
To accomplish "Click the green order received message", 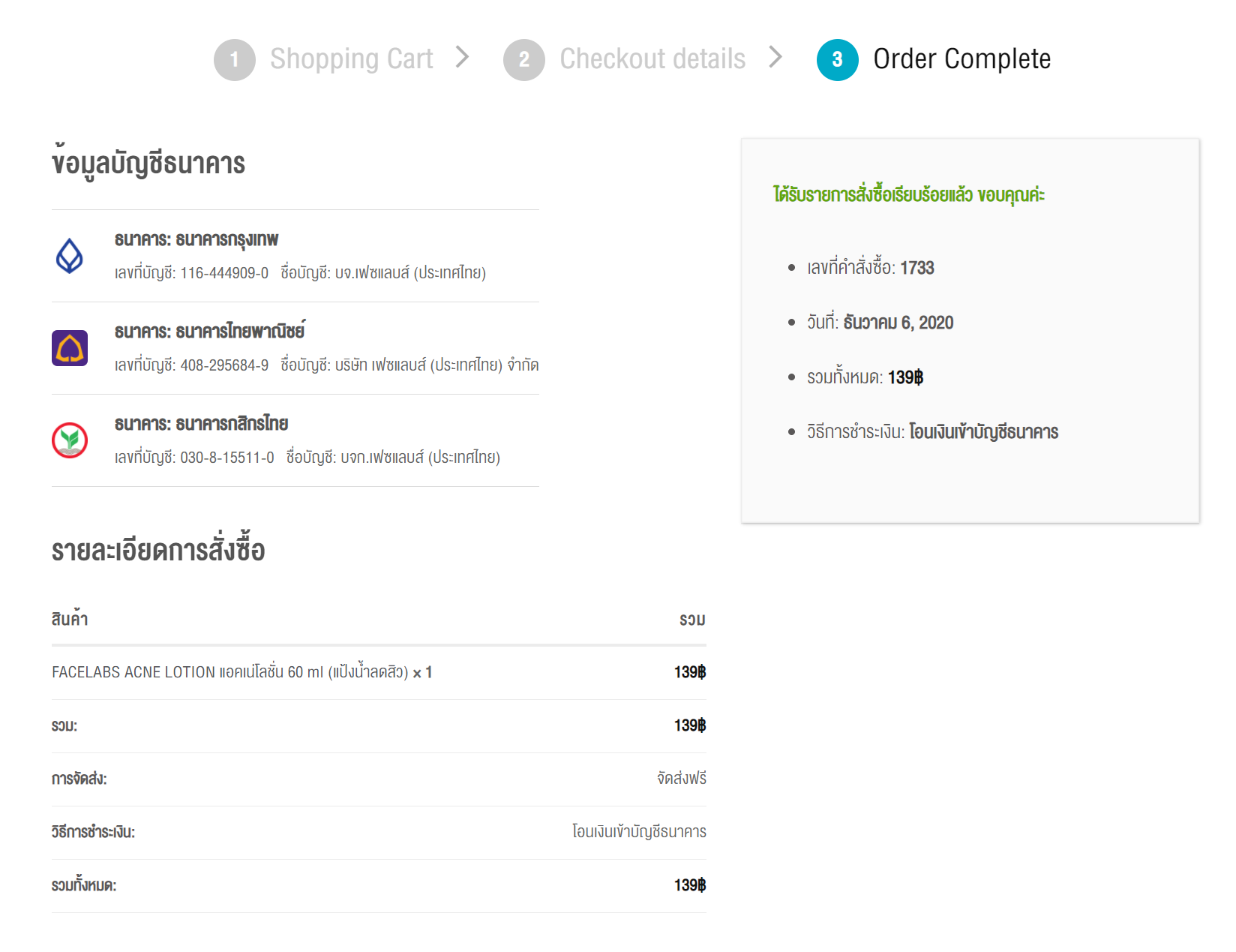I will pyautogui.click(x=908, y=195).
